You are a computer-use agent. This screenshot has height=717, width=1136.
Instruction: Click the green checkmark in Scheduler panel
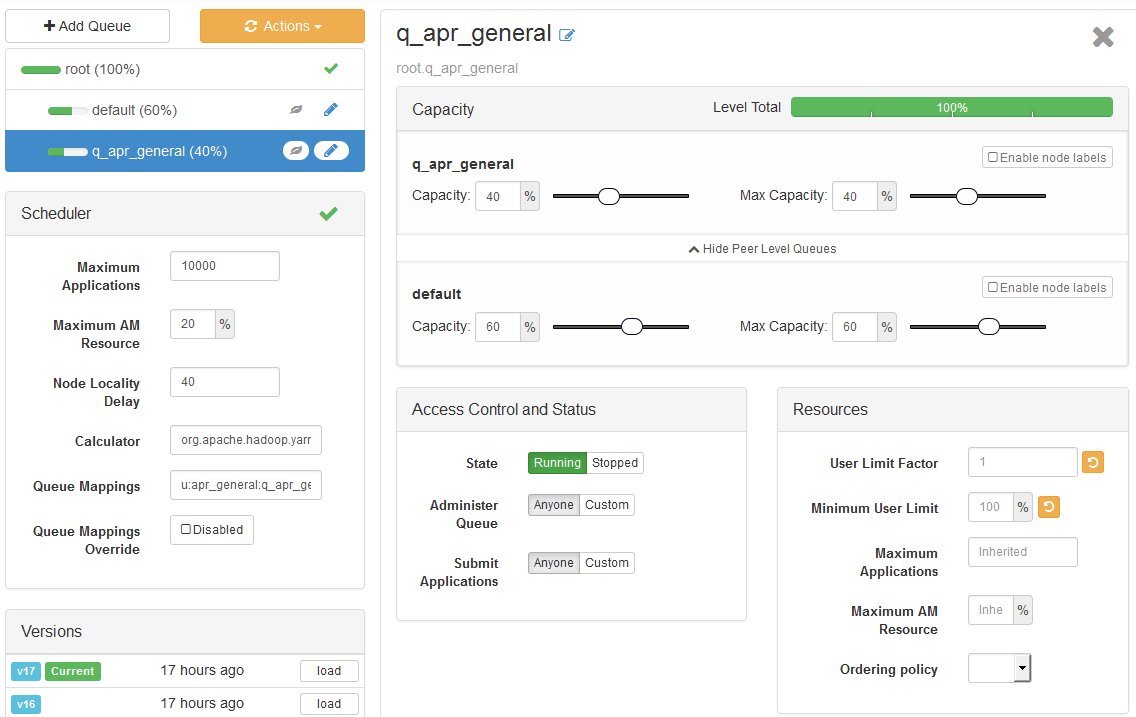(328, 213)
